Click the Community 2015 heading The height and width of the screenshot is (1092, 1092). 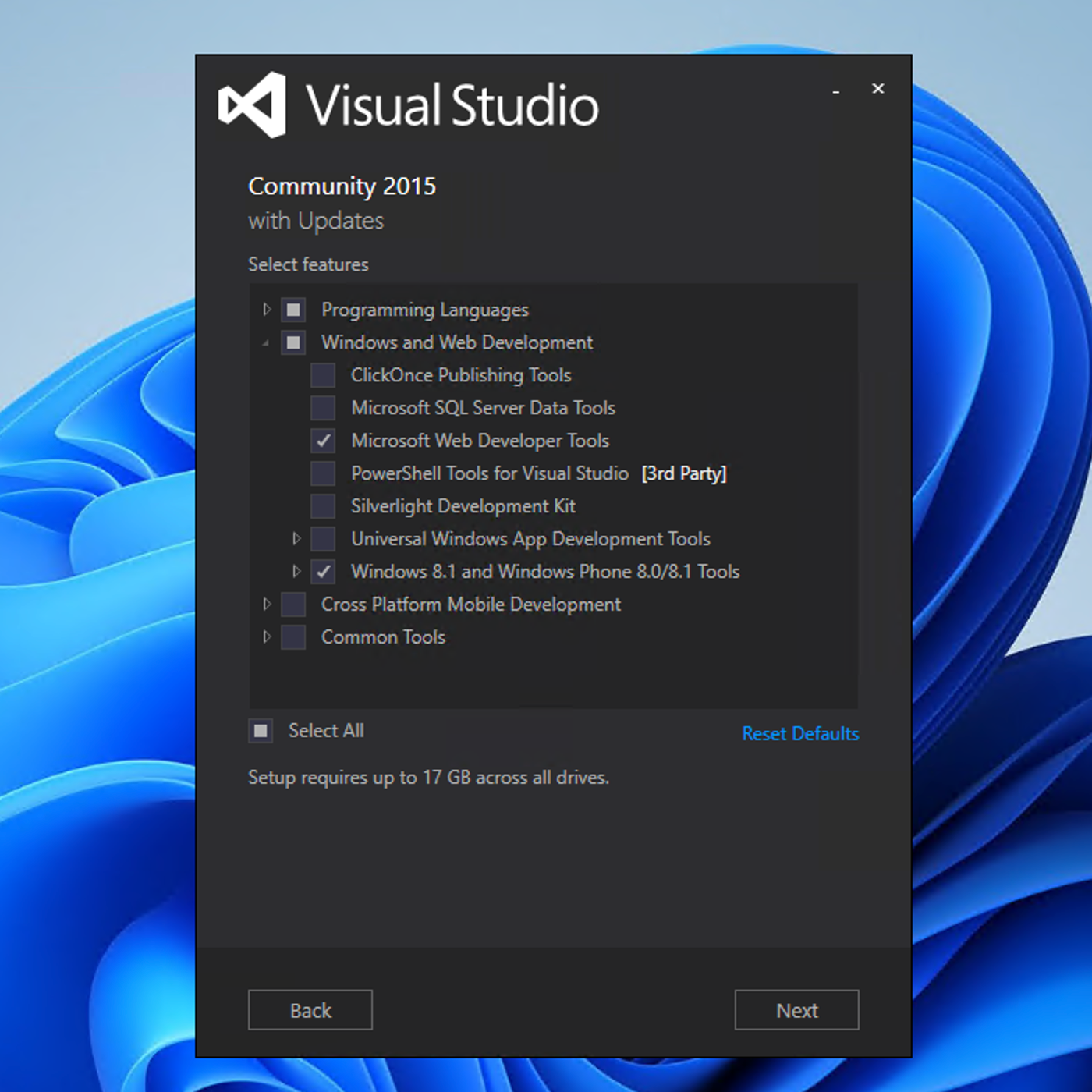(342, 187)
